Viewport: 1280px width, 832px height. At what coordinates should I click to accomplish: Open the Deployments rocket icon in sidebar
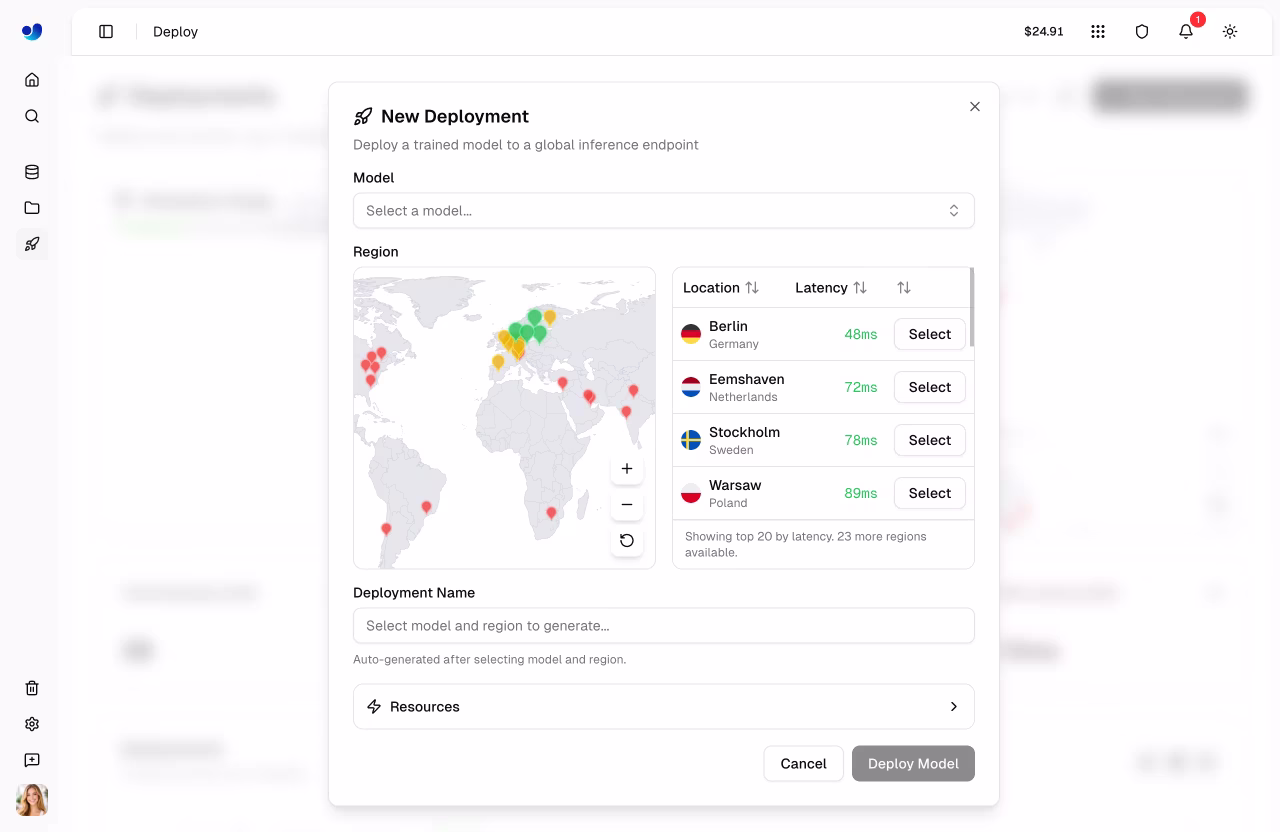pyautogui.click(x=31, y=244)
